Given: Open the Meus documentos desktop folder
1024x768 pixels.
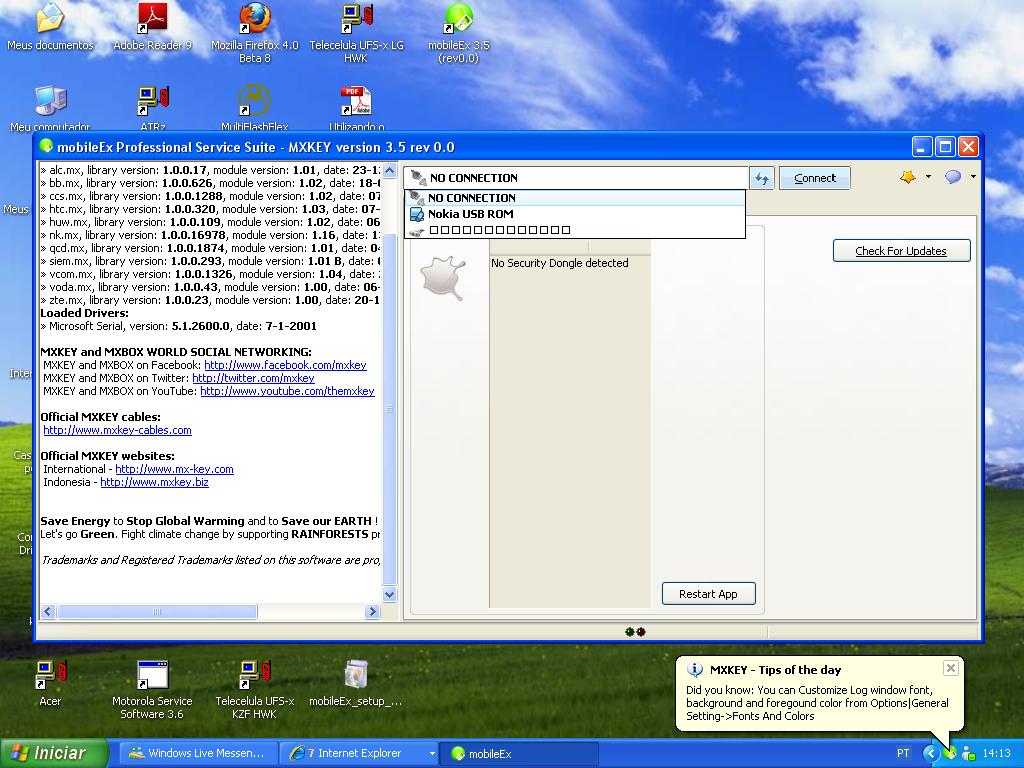Looking at the screenshot, I should (50, 27).
